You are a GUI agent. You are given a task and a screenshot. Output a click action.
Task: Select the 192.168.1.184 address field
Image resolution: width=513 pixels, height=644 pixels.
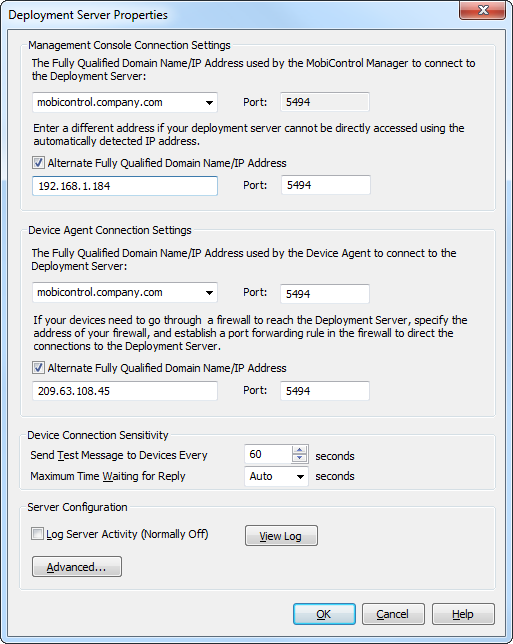pos(125,186)
